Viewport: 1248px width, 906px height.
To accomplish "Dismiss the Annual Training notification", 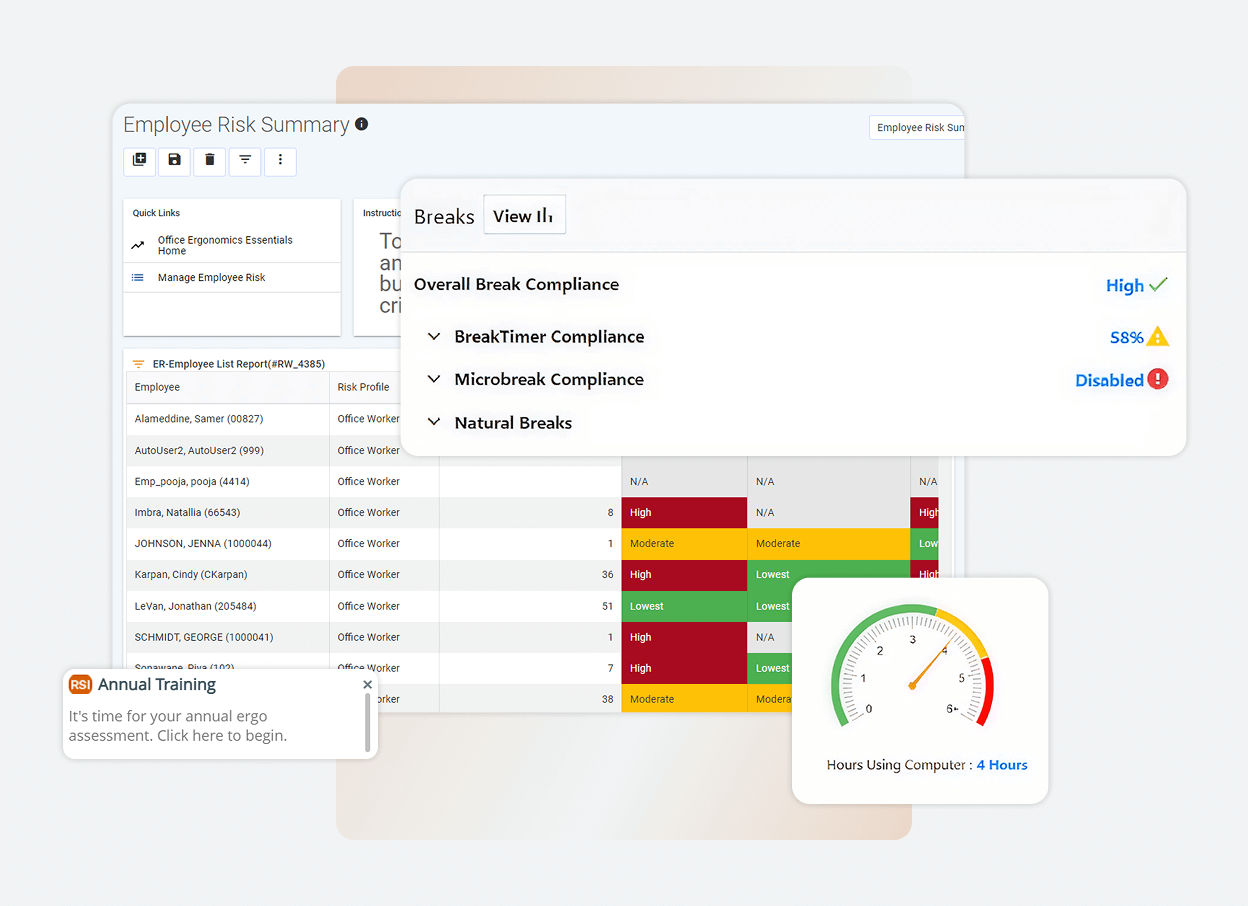I will (x=367, y=684).
